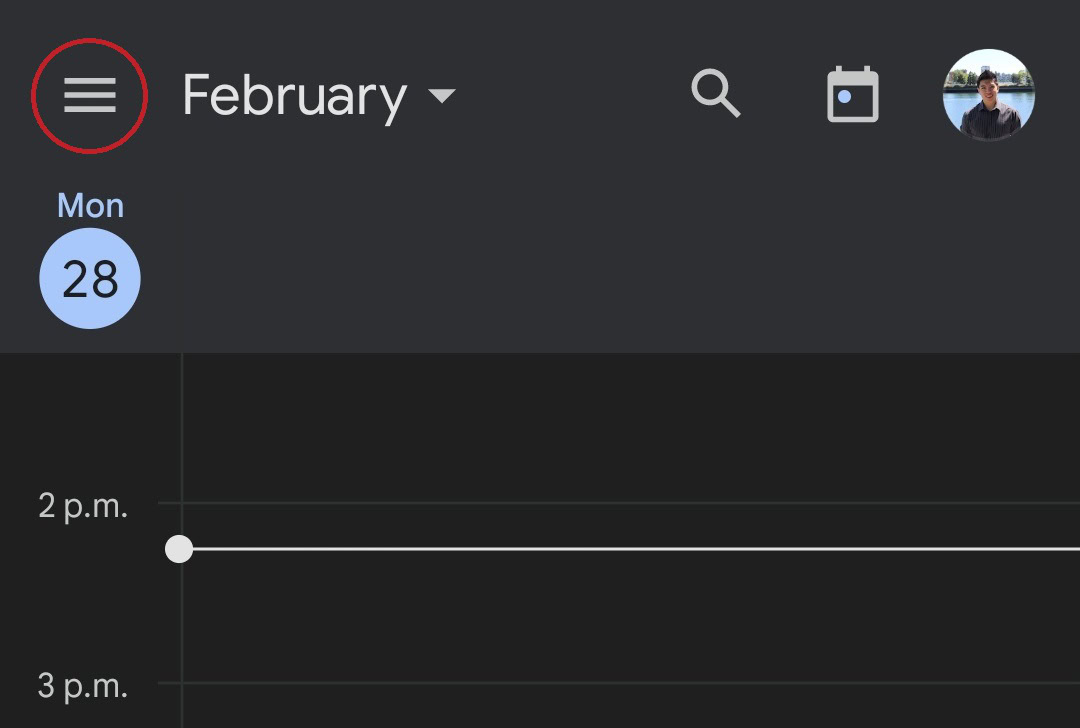Click the current time indicator dot
This screenshot has height=728, width=1080.
(x=179, y=549)
